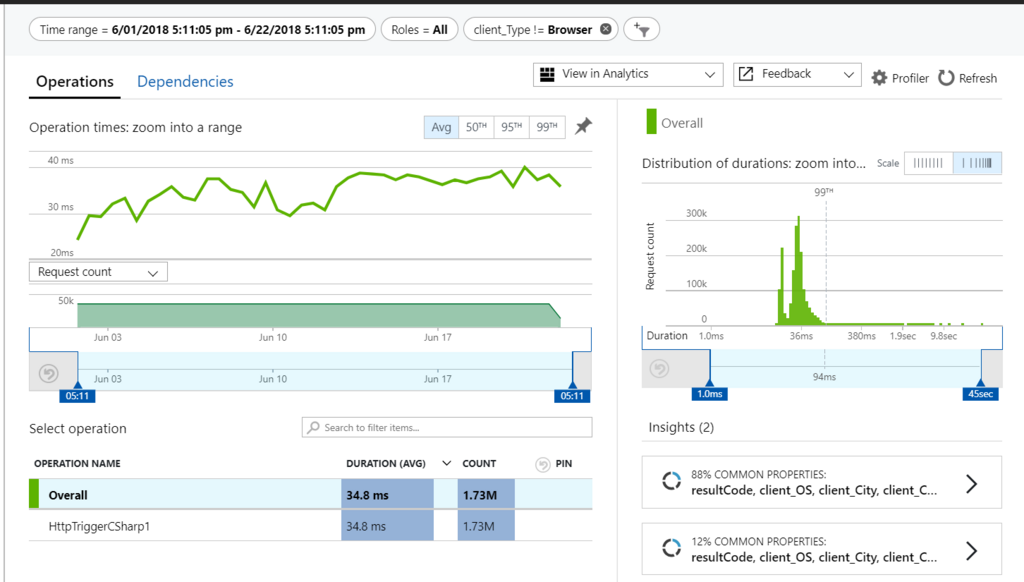The image size is (1024, 582).
Task: Click the Feedback external link icon
Action: [x=746, y=74]
